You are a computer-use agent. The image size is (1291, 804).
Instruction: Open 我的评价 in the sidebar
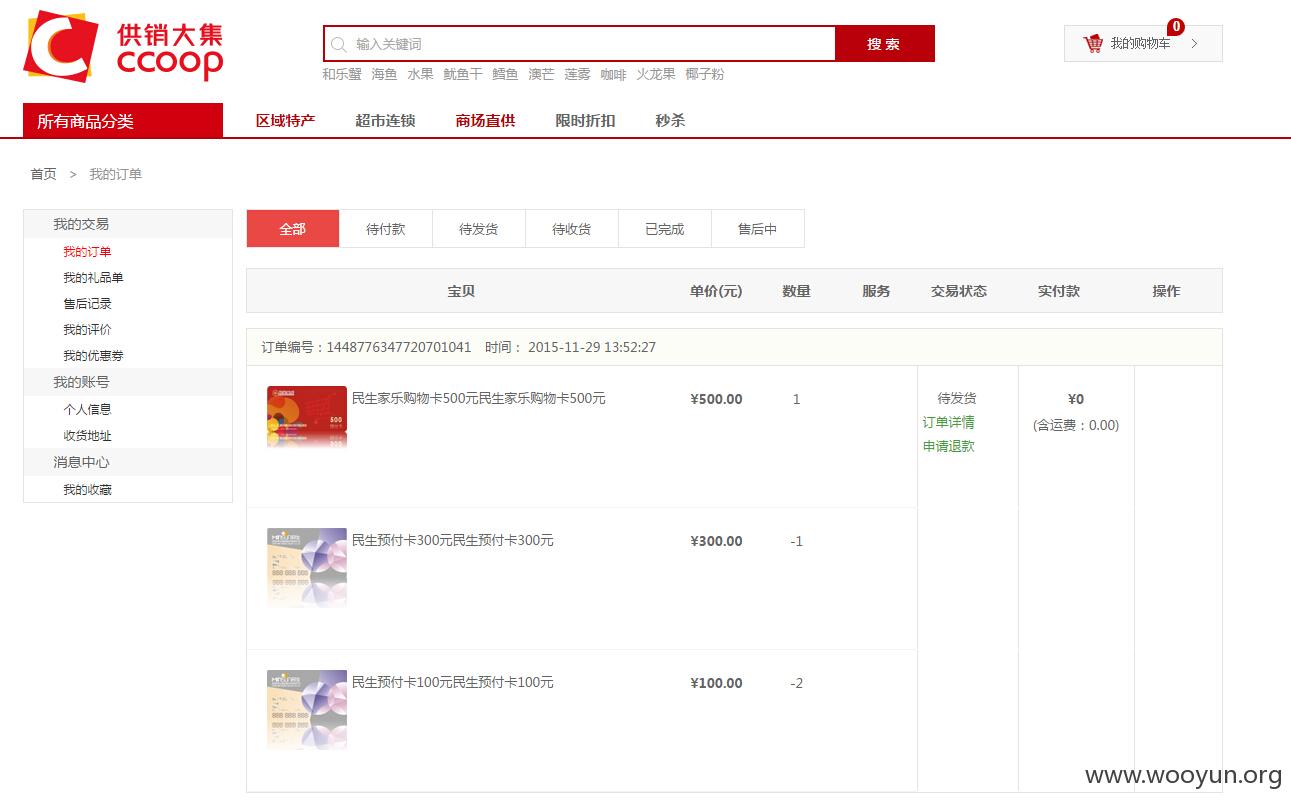[87, 330]
